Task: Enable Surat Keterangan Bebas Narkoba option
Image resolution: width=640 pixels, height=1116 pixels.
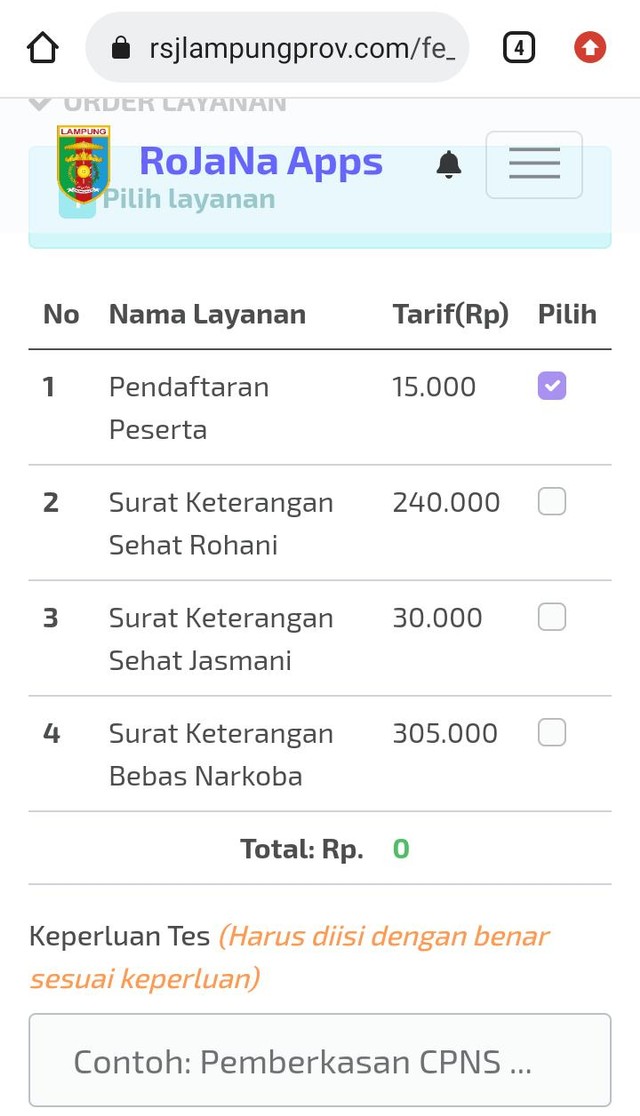Action: point(551,732)
